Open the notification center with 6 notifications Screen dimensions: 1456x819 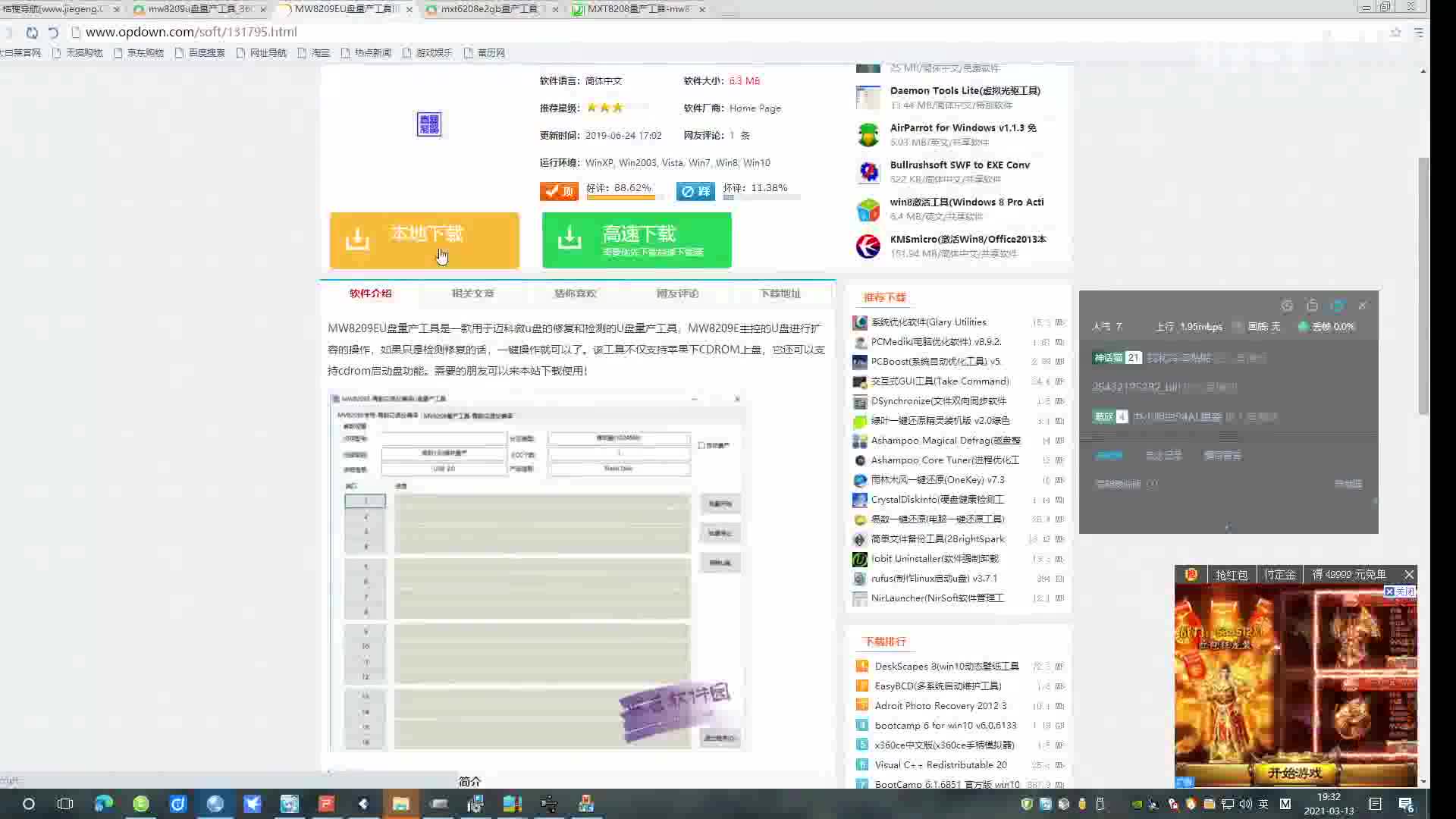coord(1406,804)
